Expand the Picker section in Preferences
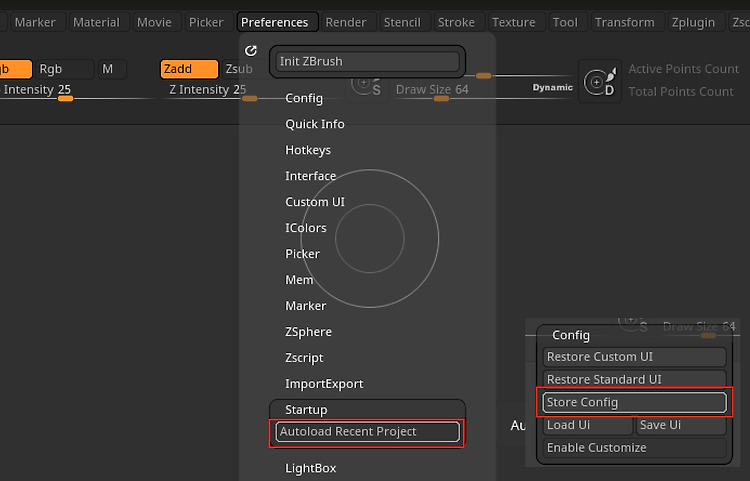The height and width of the screenshot is (481, 750). (x=302, y=254)
